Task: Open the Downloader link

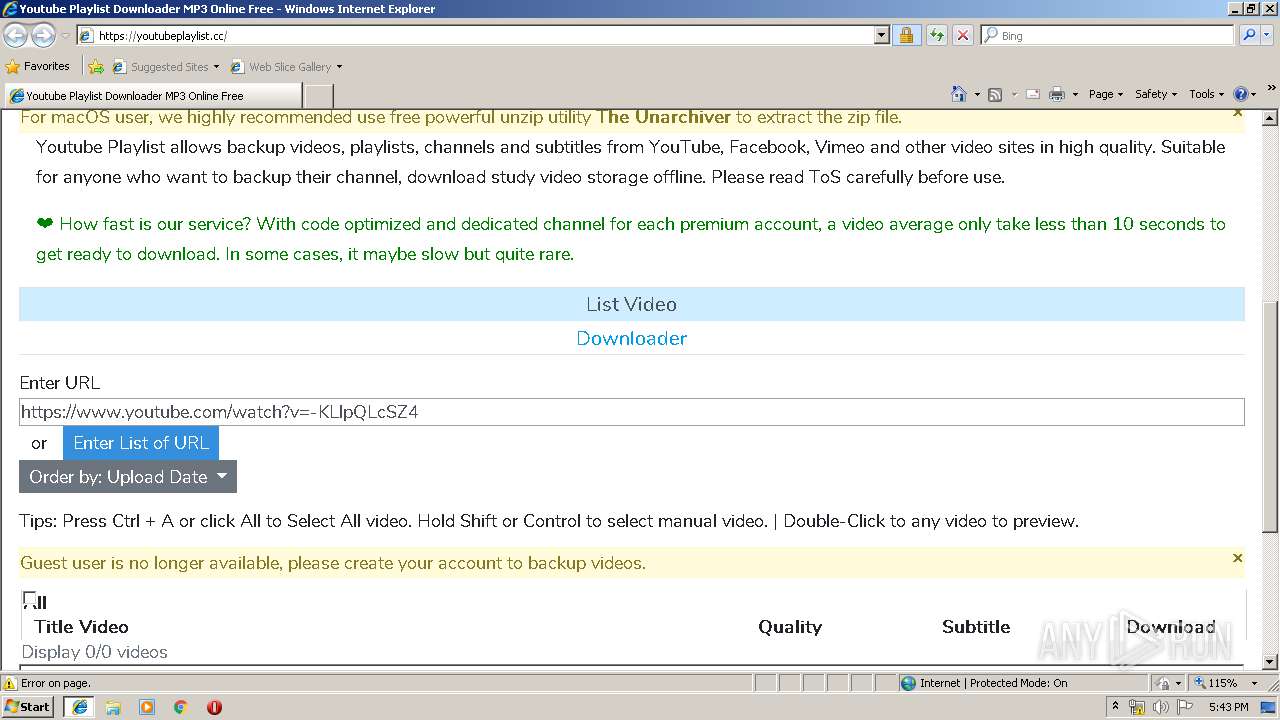Action: pos(631,338)
